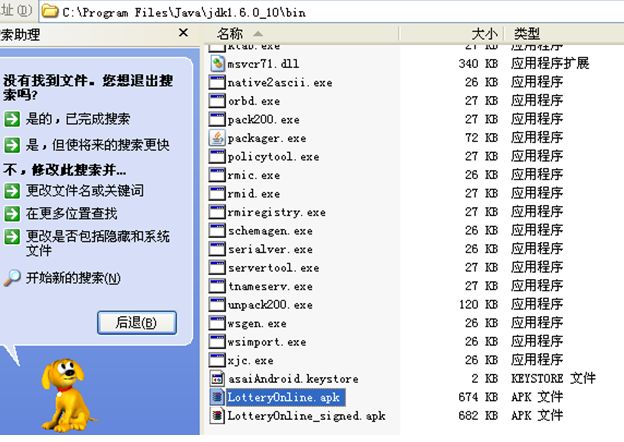Select the file name orbd.exe
Screen dimensions: 624x442
254,101
